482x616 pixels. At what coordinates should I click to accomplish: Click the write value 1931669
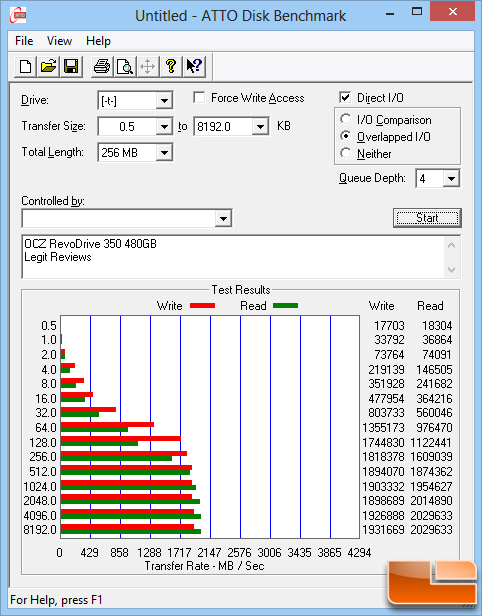[383, 530]
